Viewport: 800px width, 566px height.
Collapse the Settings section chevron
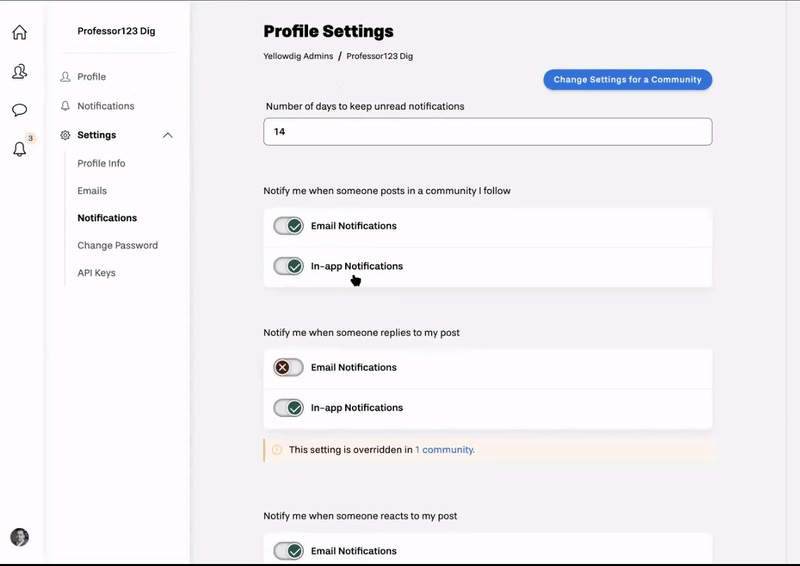click(167, 135)
